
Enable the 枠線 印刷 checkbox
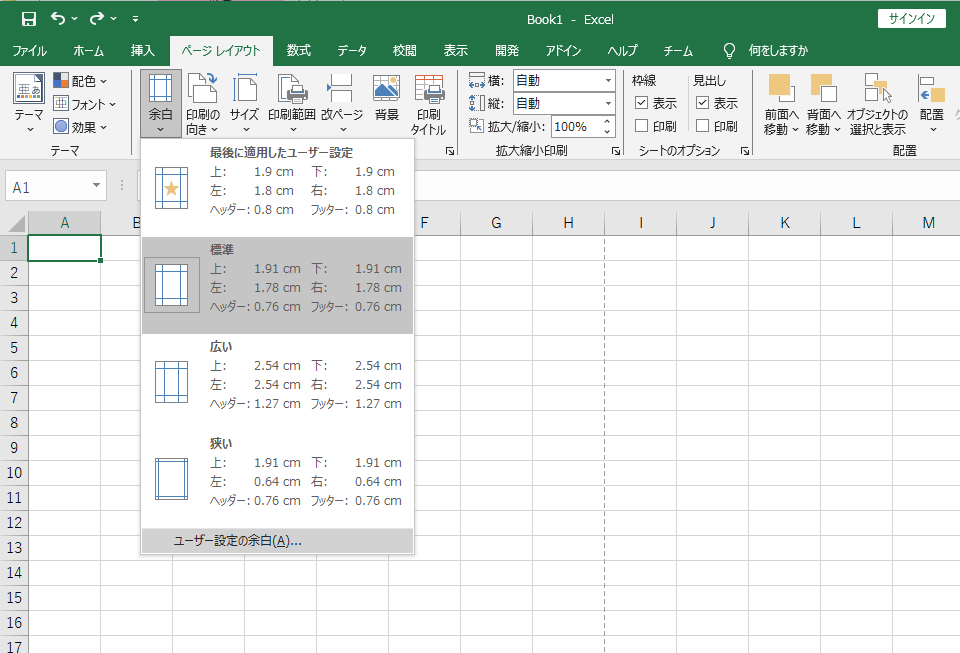(x=642, y=125)
